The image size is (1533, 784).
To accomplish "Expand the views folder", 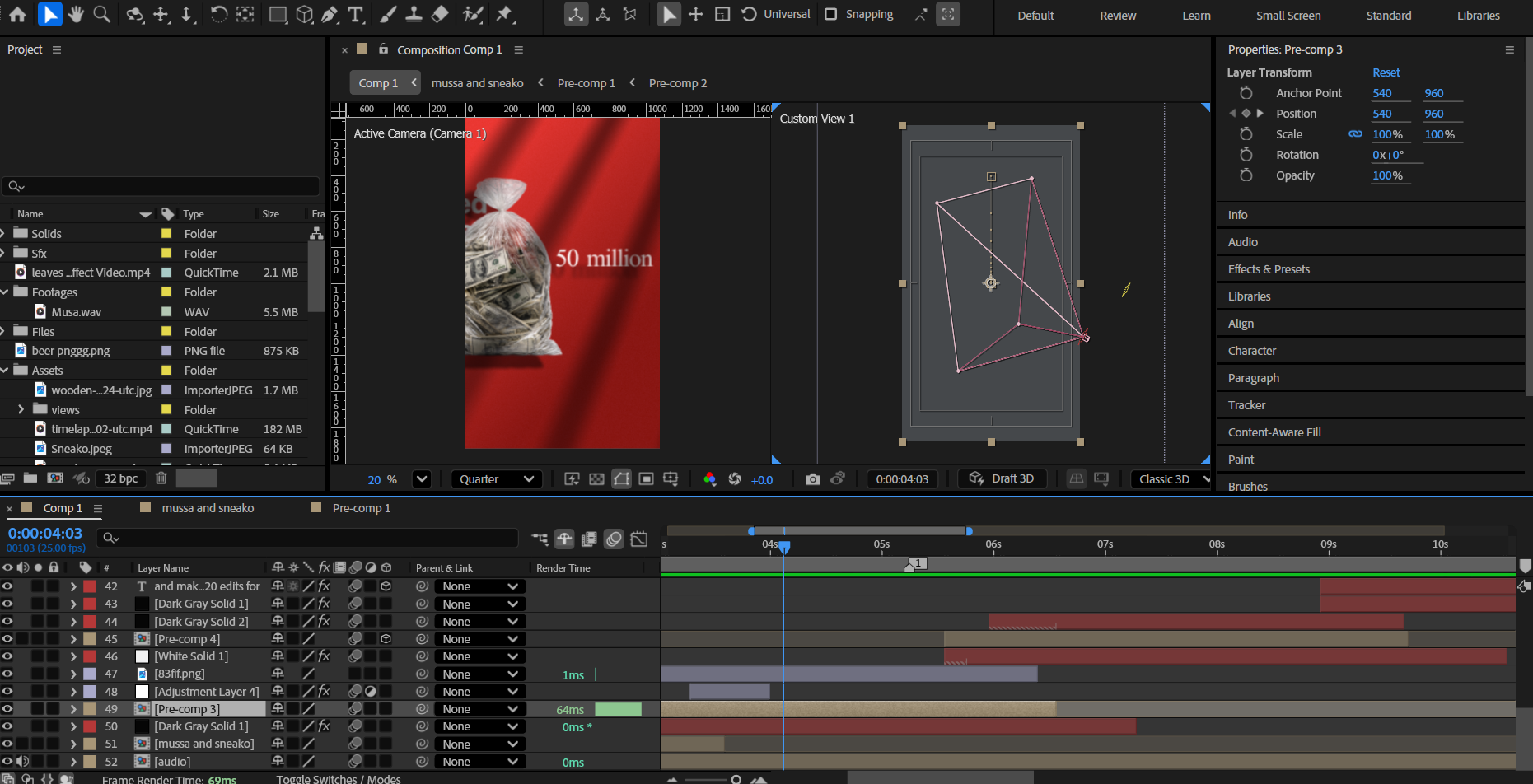I will click(x=21, y=409).
